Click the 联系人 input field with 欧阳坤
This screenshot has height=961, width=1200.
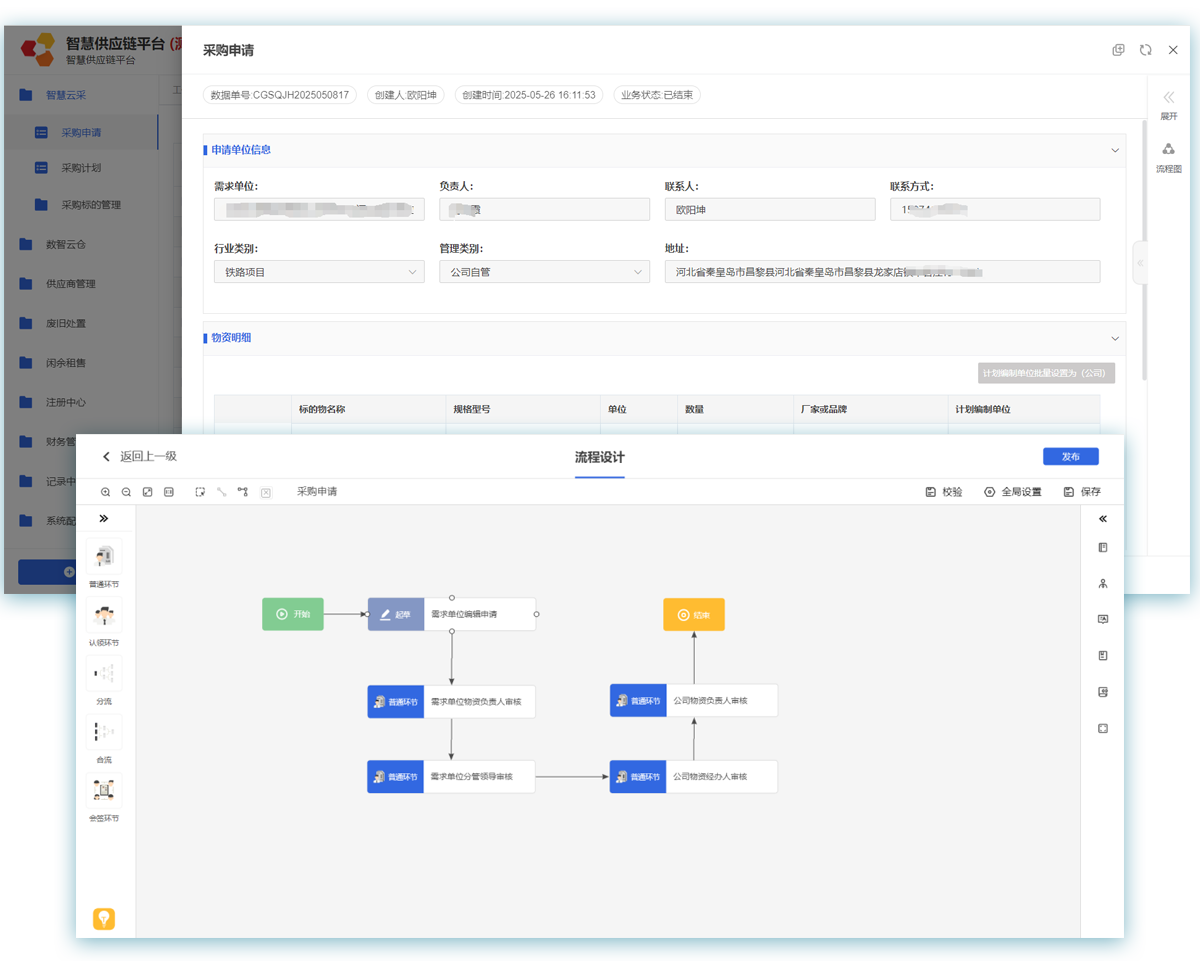[770, 209]
